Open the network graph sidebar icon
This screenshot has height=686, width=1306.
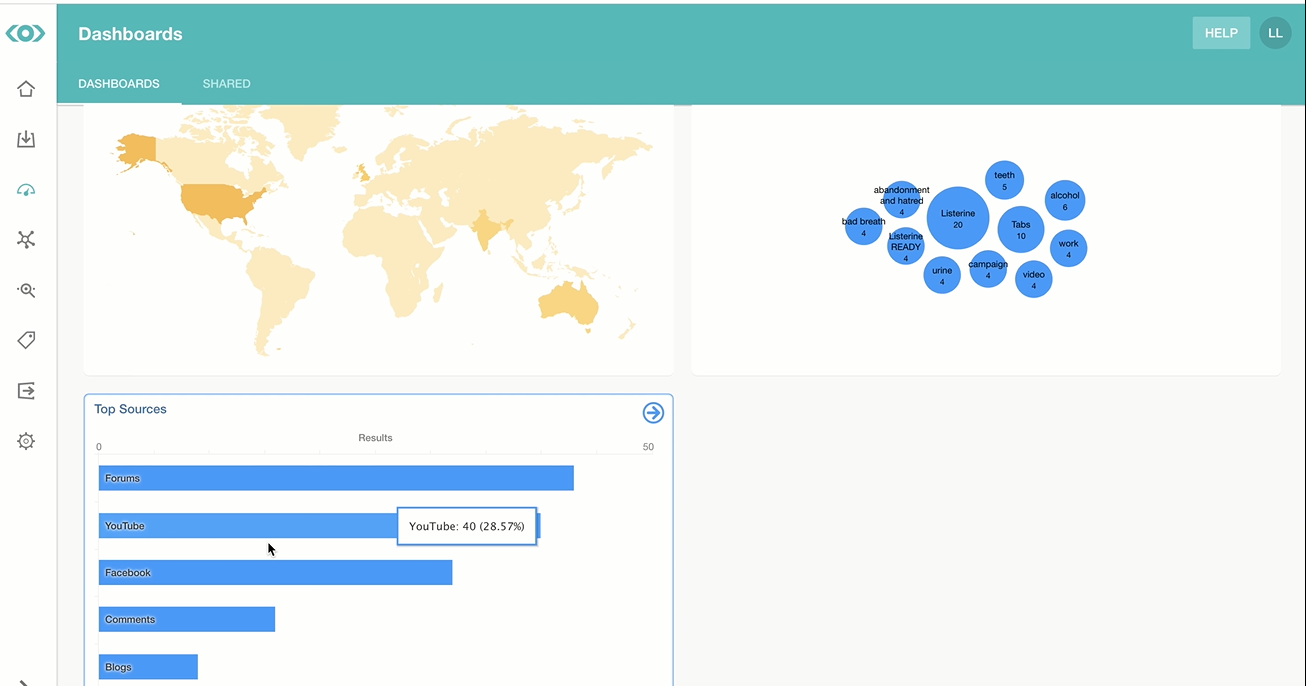click(x=26, y=239)
